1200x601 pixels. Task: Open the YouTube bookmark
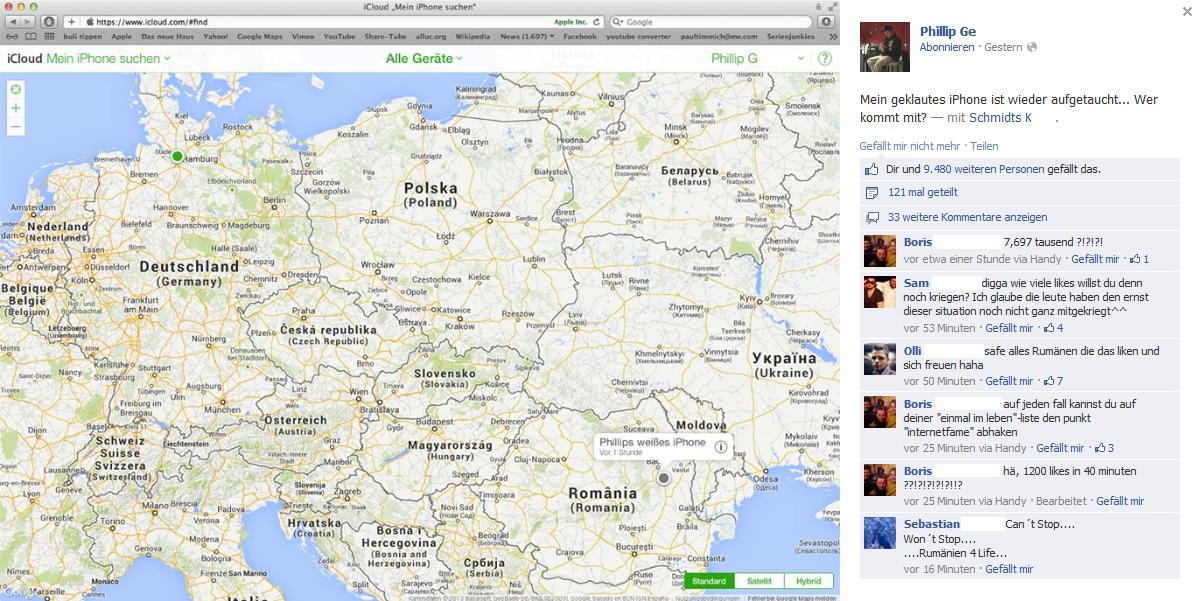click(x=339, y=36)
